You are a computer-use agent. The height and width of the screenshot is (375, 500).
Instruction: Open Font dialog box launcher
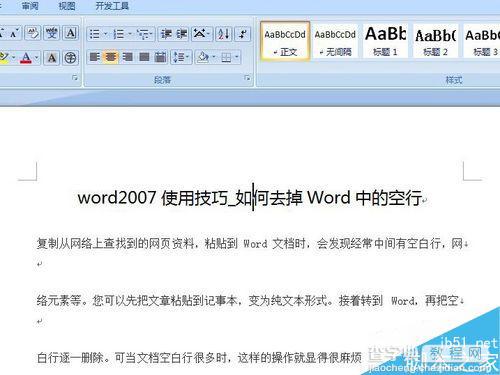pos(75,78)
